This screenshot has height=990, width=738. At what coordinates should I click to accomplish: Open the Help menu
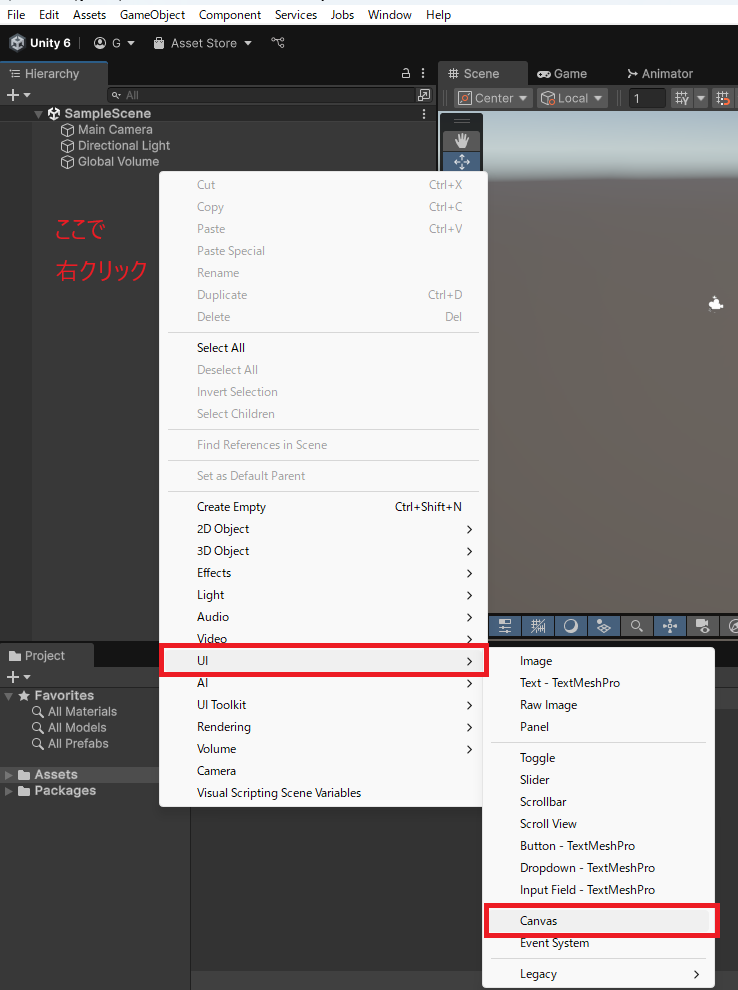click(x=438, y=15)
